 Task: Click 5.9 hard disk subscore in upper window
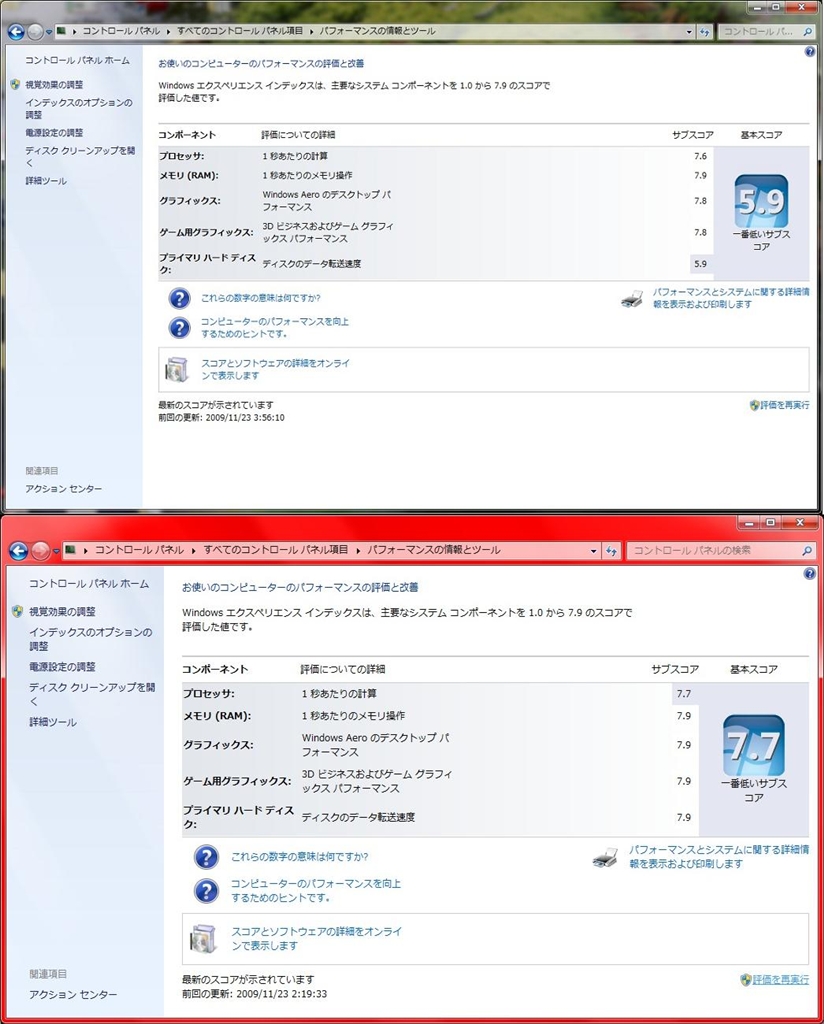click(x=700, y=264)
